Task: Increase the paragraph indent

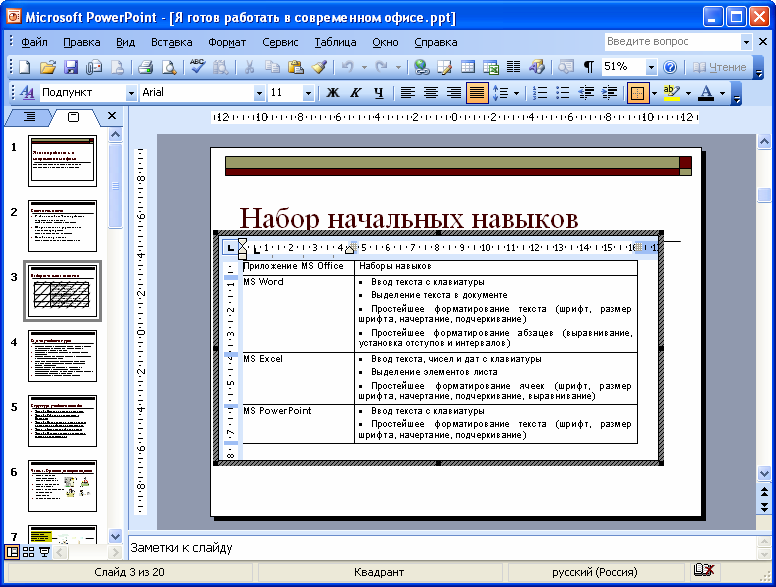Action: coord(609,93)
